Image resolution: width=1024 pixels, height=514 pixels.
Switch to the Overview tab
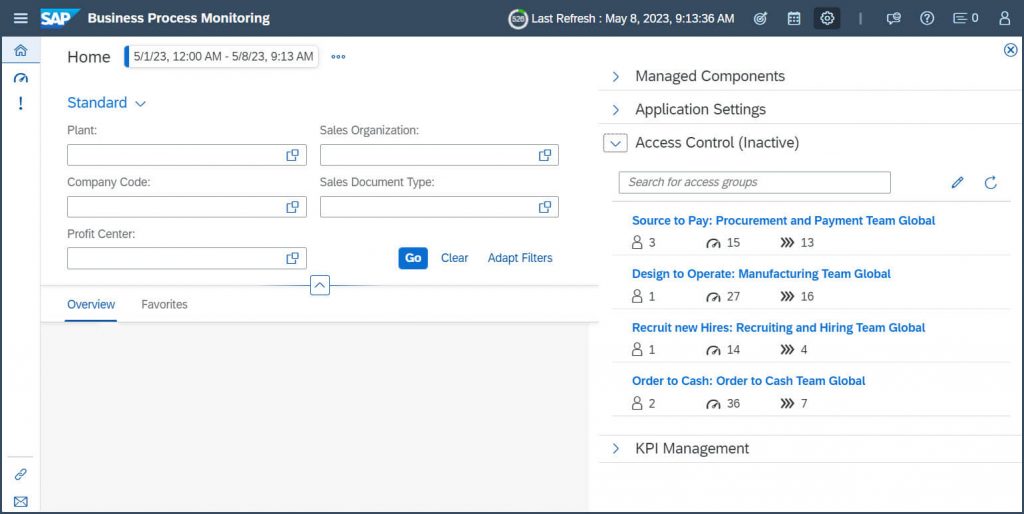91,304
